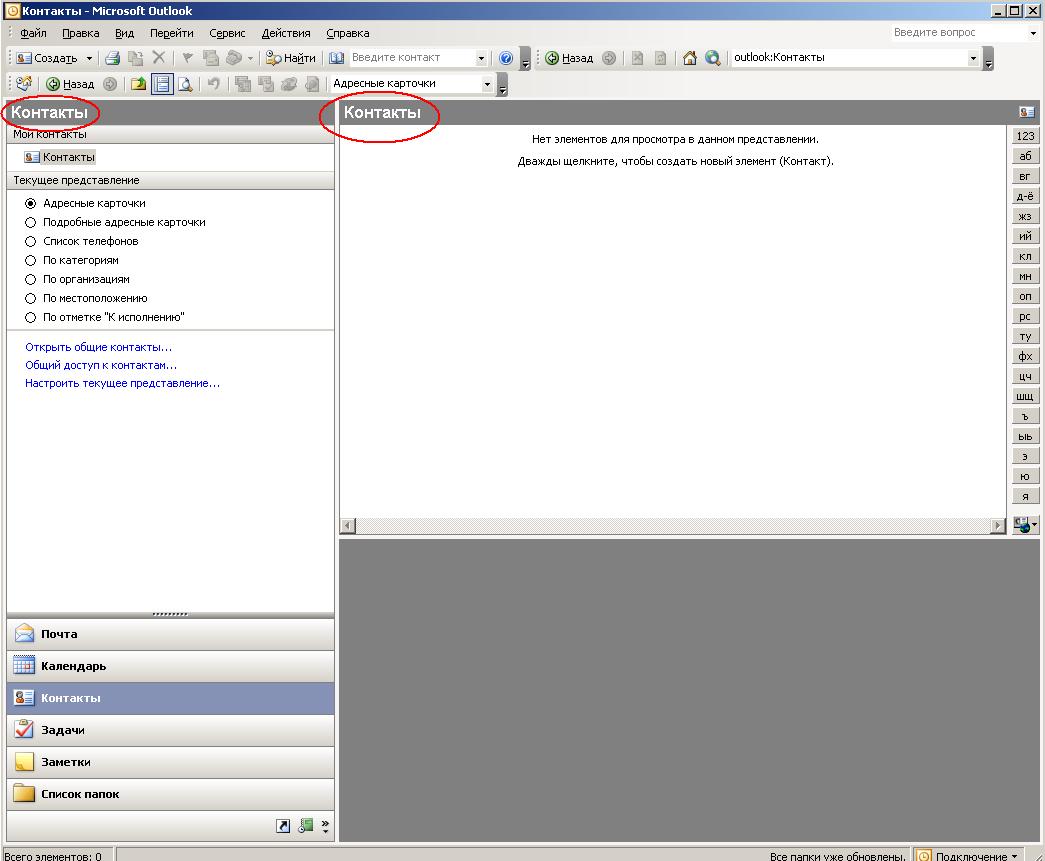Click the journal icon at navigation pane bottom
This screenshot has height=861, width=1045.
(306, 826)
